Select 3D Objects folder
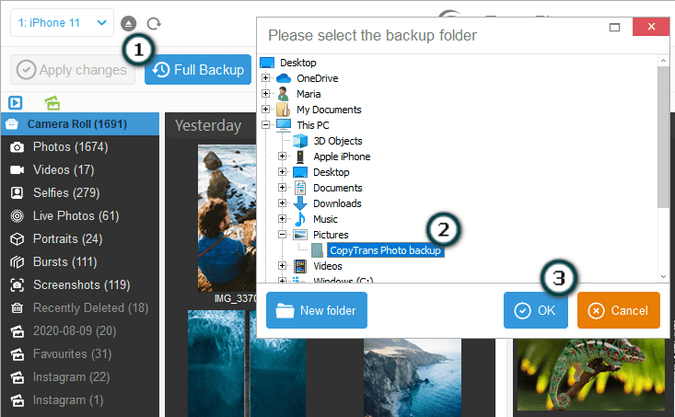 (338, 141)
